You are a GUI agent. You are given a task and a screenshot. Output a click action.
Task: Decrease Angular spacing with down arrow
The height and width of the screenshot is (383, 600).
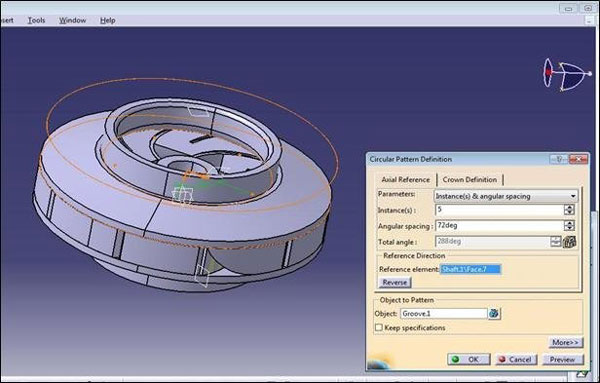tap(569, 228)
